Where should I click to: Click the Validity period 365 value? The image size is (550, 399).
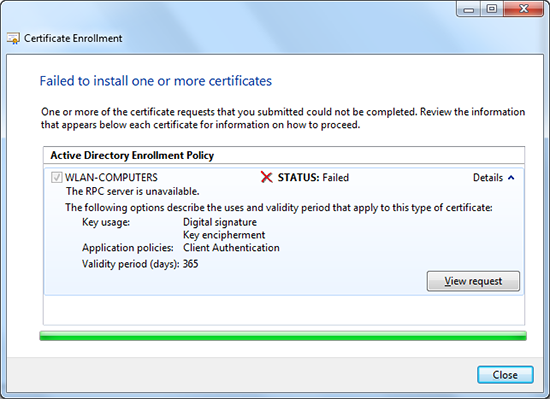point(190,264)
